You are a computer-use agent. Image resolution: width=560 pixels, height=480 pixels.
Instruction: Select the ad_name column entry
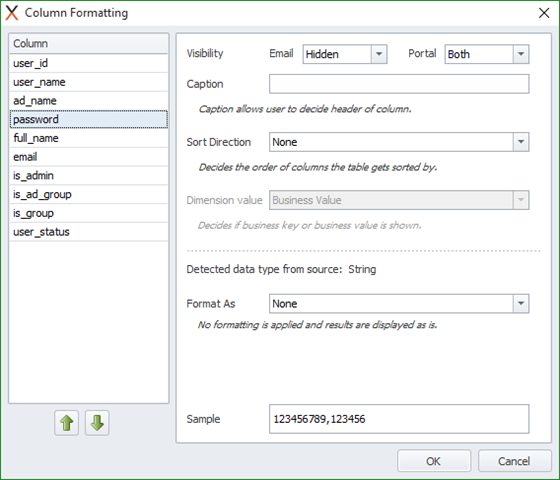tap(89, 101)
